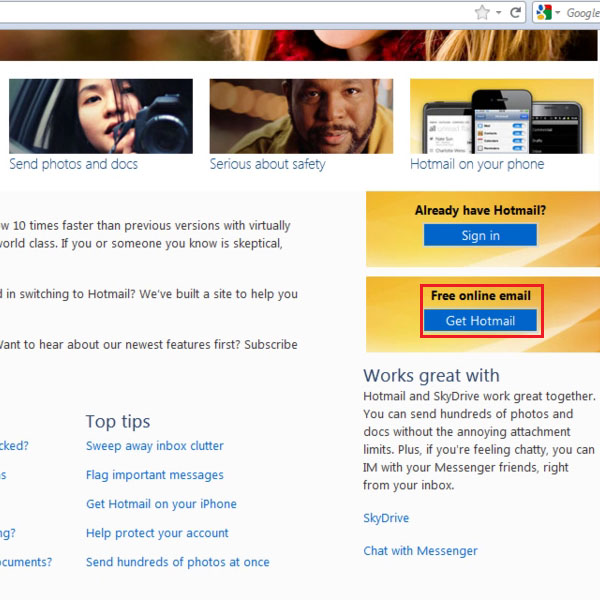The width and height of the screenshot is (600, 600).
Task: Click the smartphones thumbnail image
Action: [502, 116]
